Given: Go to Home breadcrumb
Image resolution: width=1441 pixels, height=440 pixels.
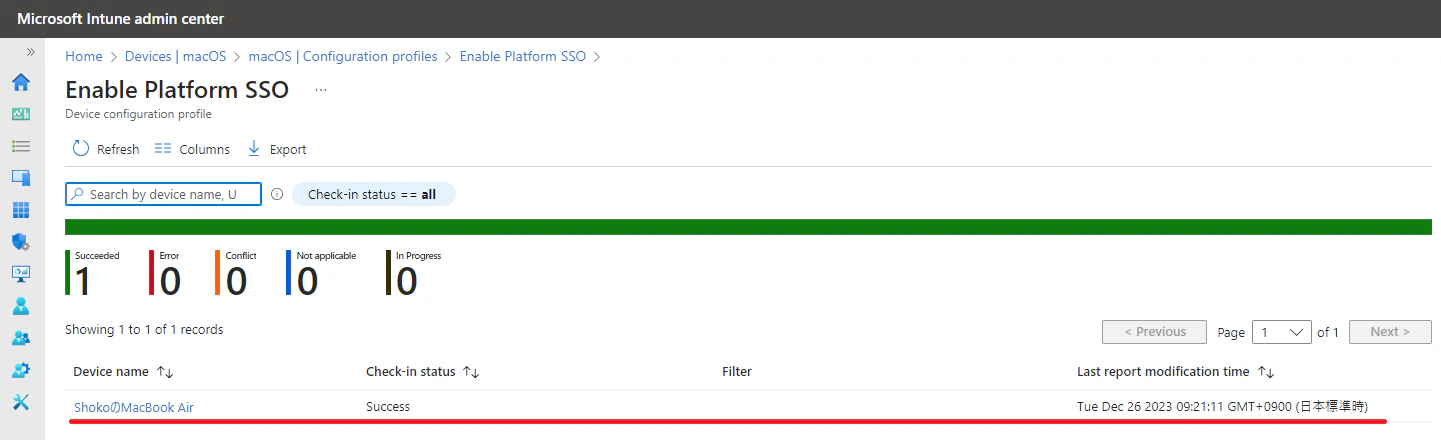Looking at the screenshot, I should click(x=84, y=56).
